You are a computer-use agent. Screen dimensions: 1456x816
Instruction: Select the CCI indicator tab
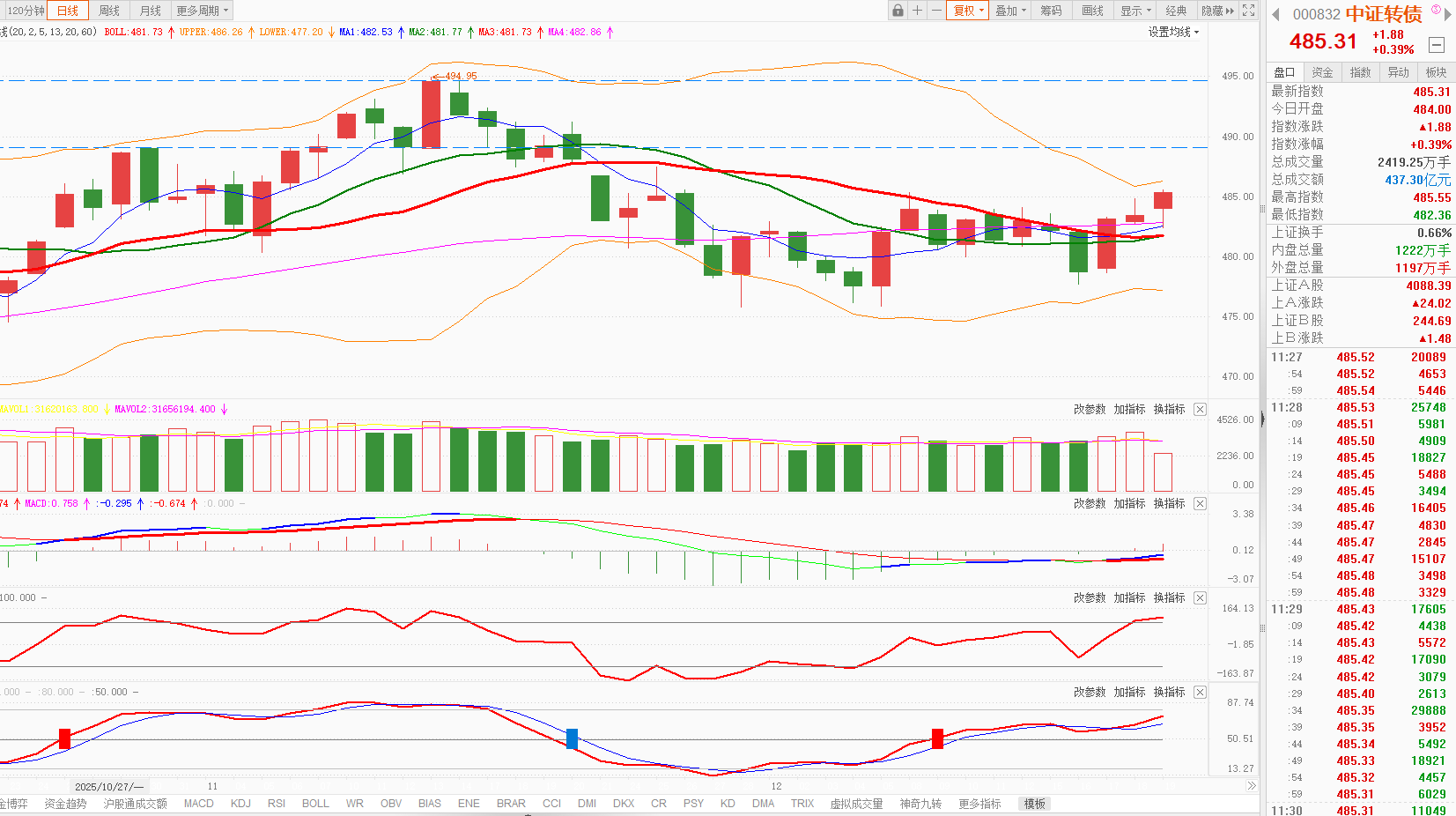[x=551, y=804]
